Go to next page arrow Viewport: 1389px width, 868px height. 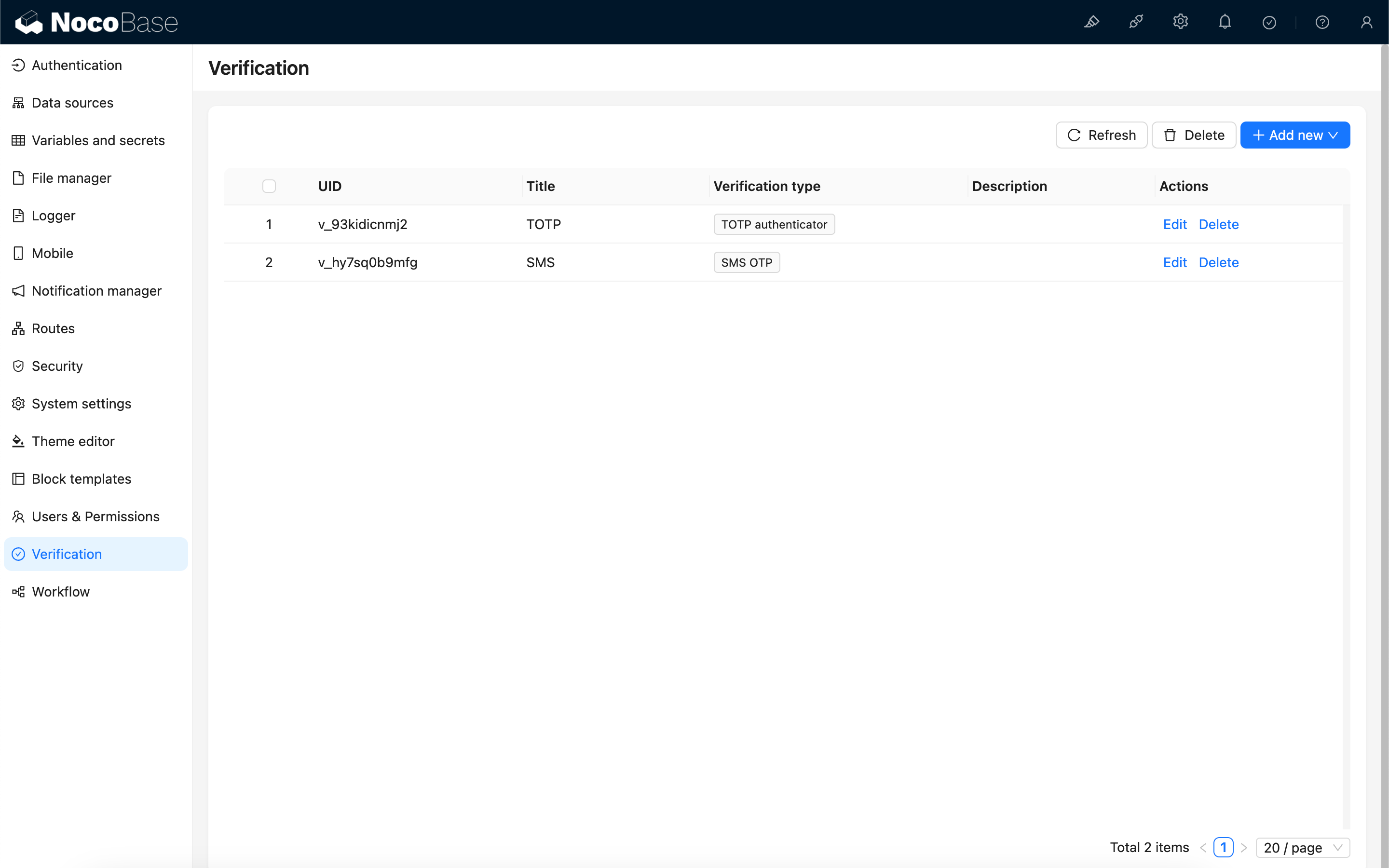pos(1244,847)
